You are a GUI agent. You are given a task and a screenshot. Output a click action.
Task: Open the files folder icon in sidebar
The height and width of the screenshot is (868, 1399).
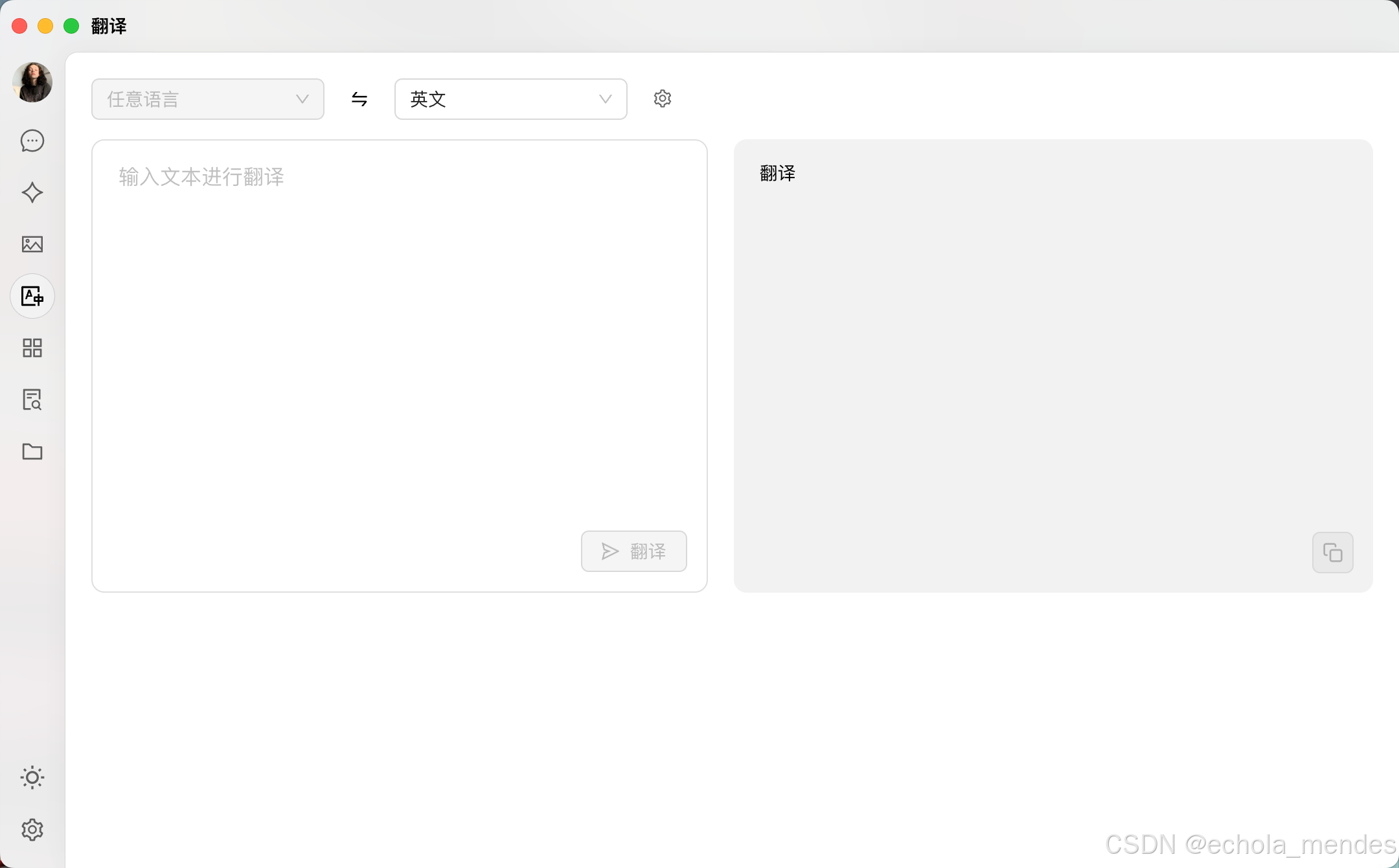[x=32, y=451]
